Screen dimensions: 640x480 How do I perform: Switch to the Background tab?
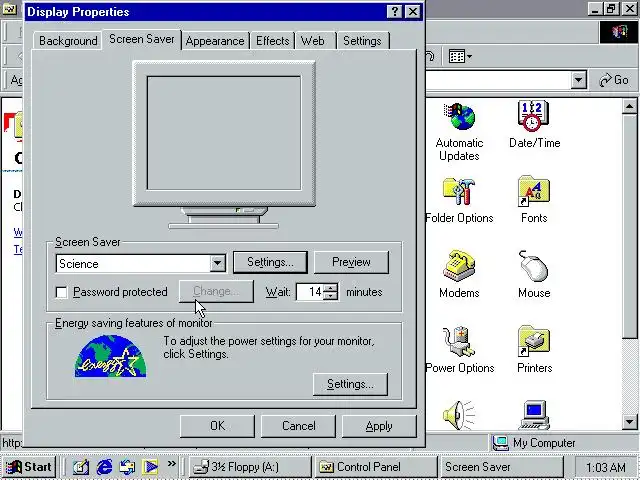point(68,41)
